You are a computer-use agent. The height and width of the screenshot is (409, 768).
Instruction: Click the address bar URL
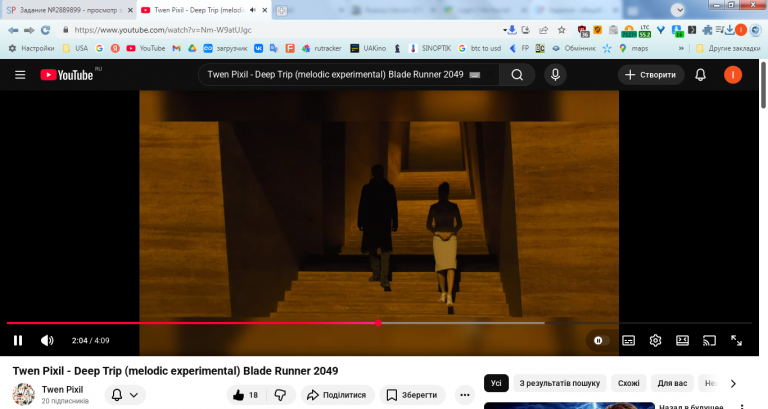point(163,30)
